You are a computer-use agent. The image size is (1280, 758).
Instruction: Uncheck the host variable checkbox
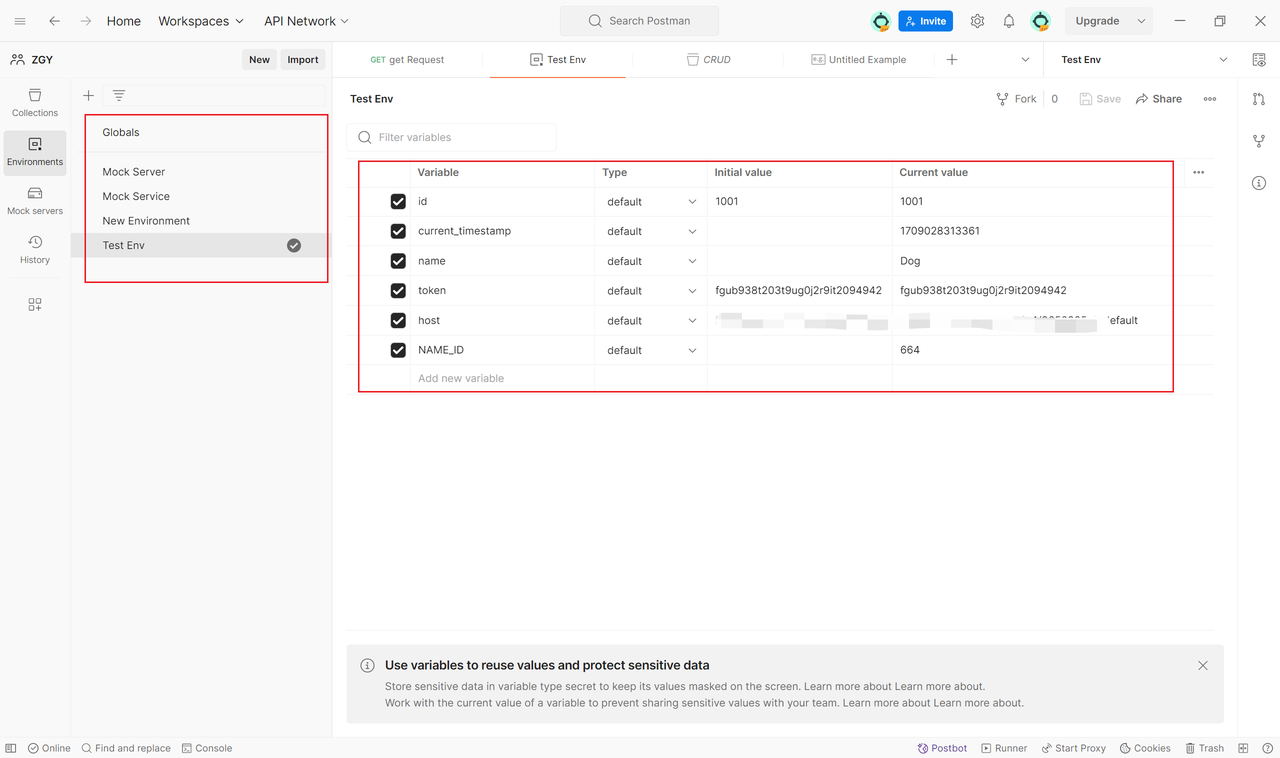[x=398, y=321]
